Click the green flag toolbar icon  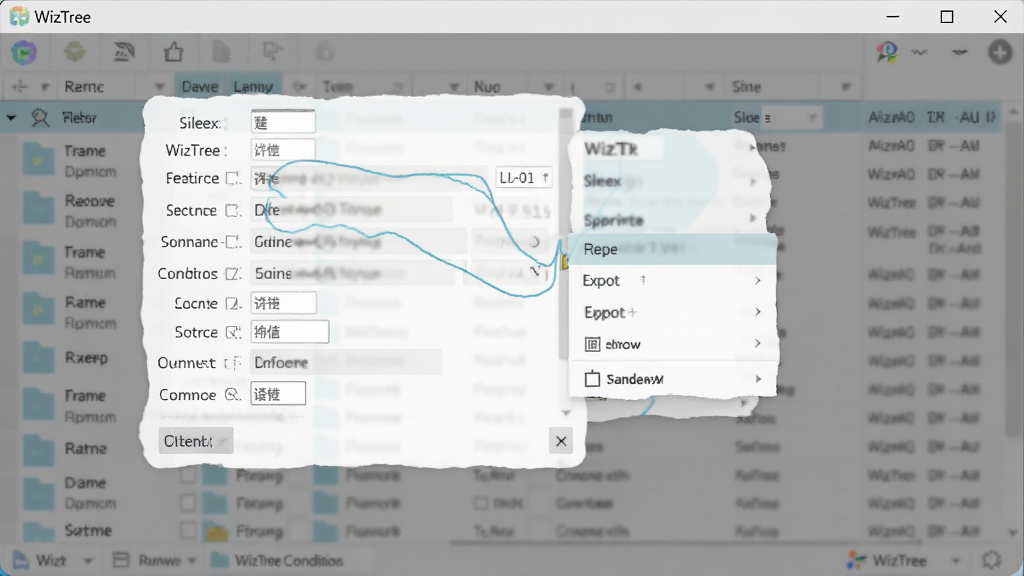[24, 52]
